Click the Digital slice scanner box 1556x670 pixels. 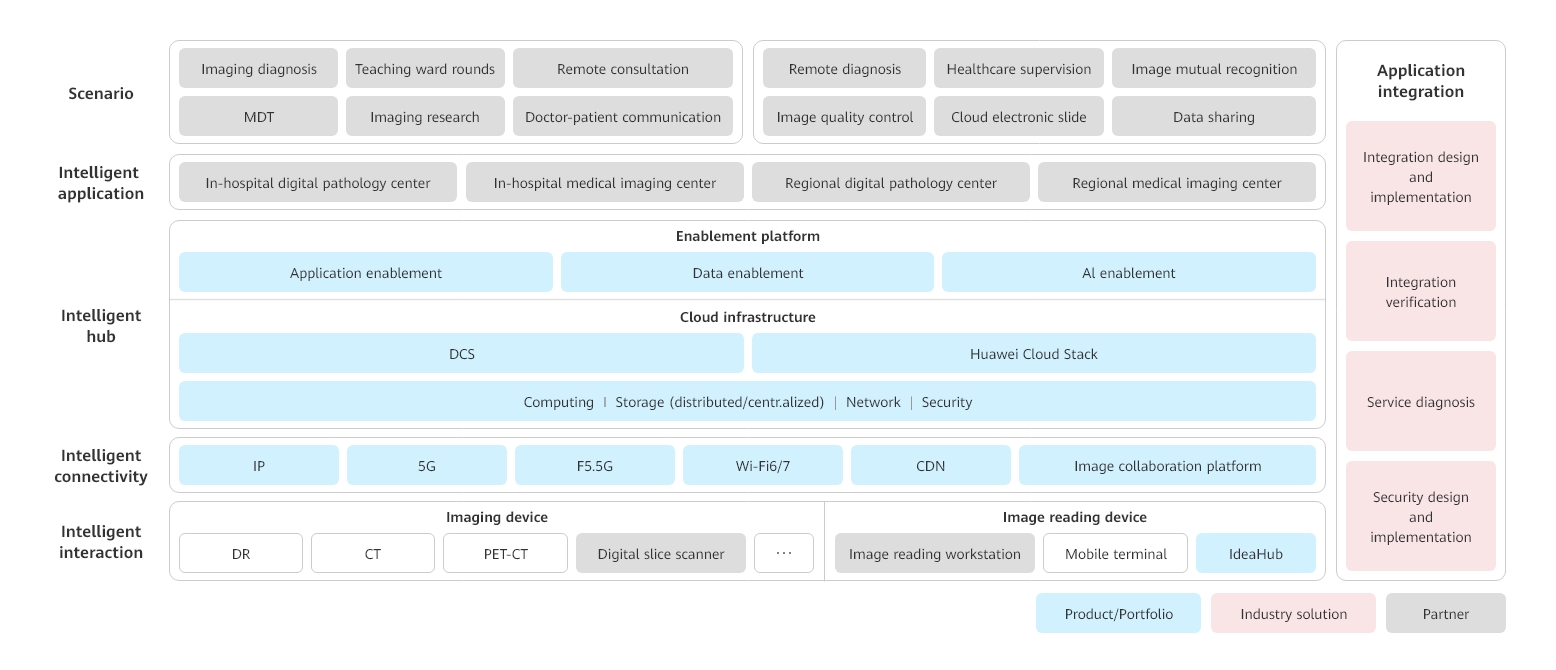[661, 553]
